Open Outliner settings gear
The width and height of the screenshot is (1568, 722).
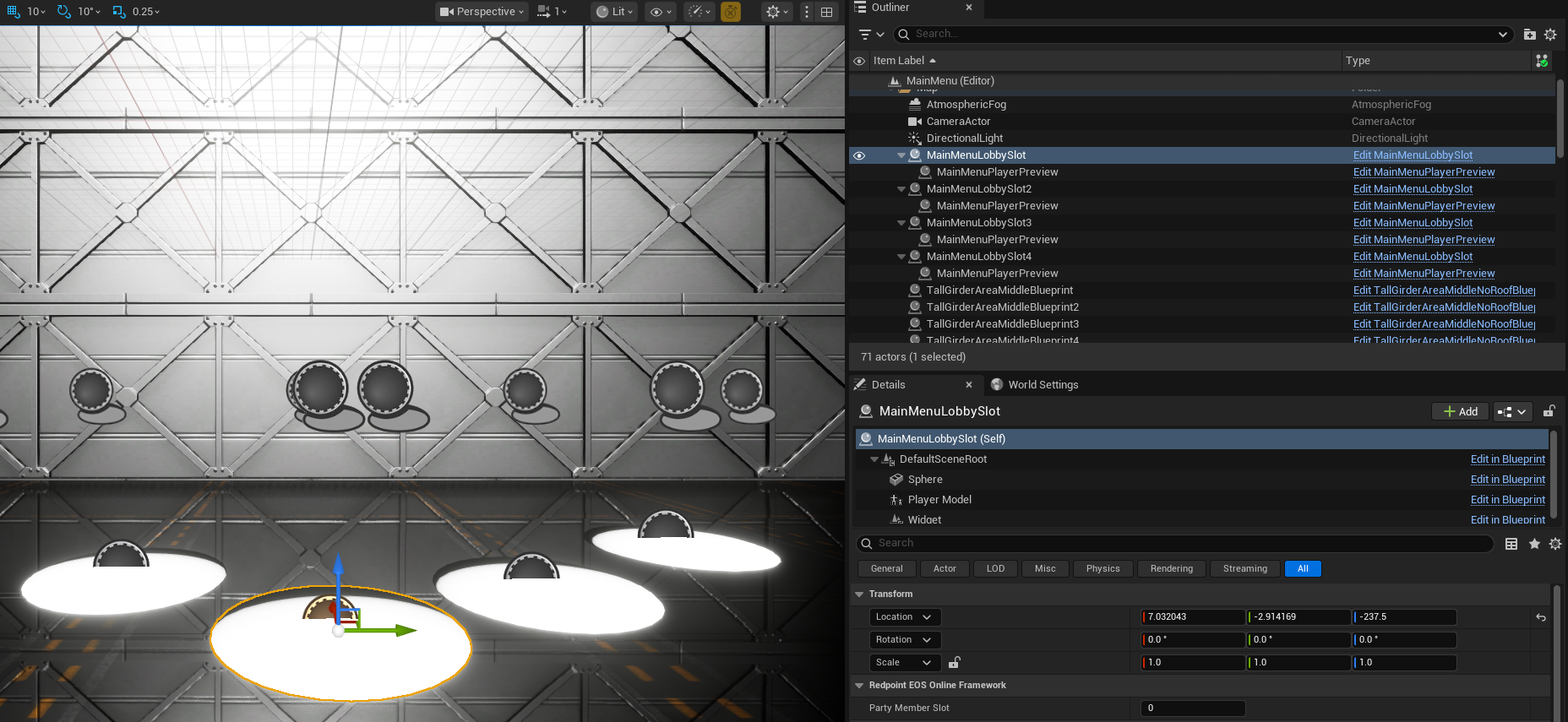pos(1550,35)
